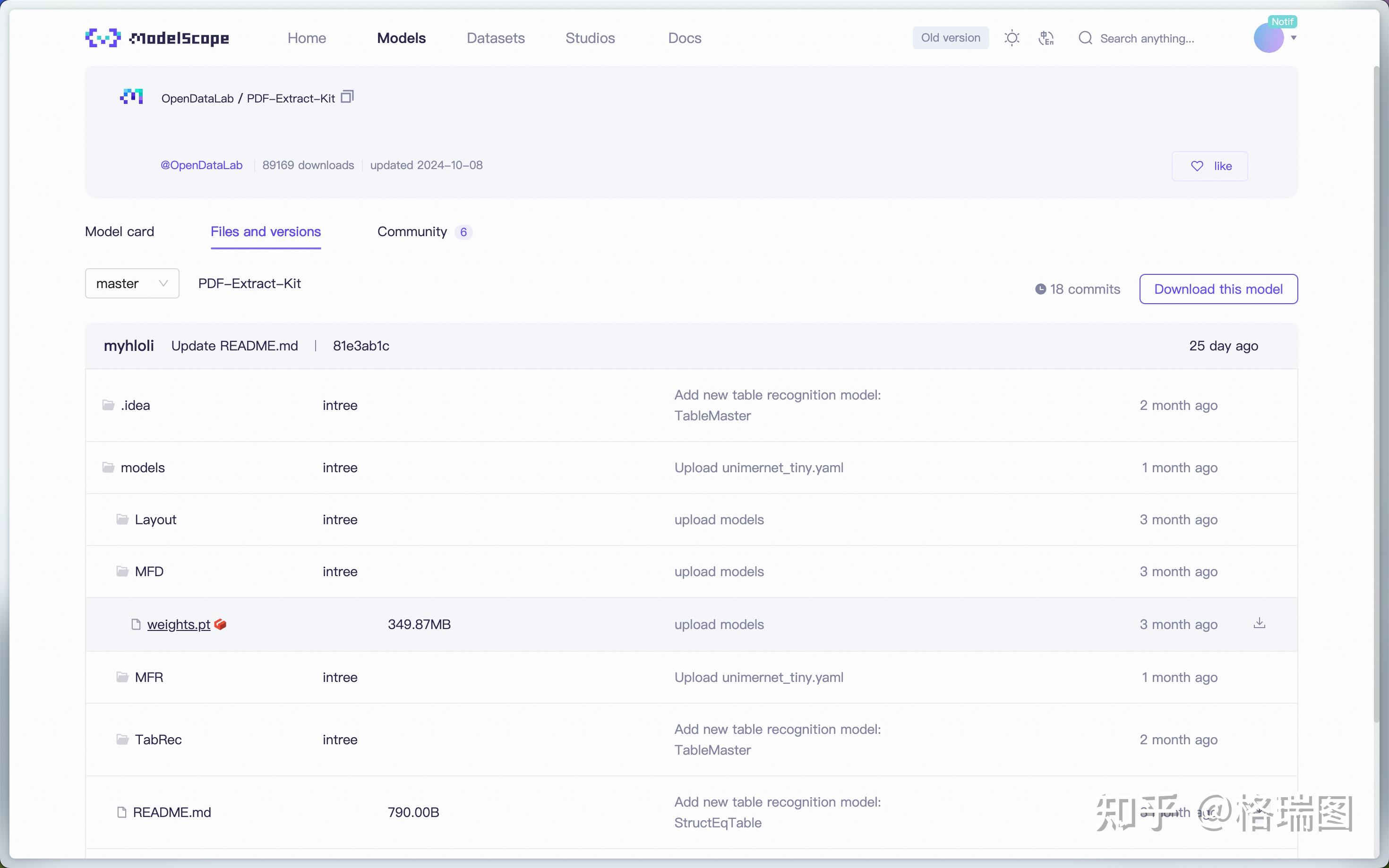The width and height of the screenshot is (1389, 868).
Task: Click the language translation switch icon
Action: [1046, 38]
